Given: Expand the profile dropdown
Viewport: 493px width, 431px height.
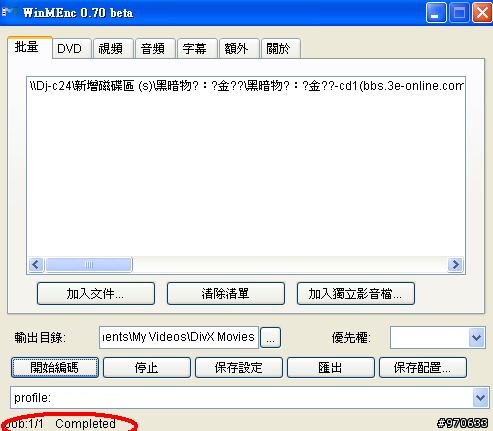Looking at the screenshot, I should tap(481, 397).
